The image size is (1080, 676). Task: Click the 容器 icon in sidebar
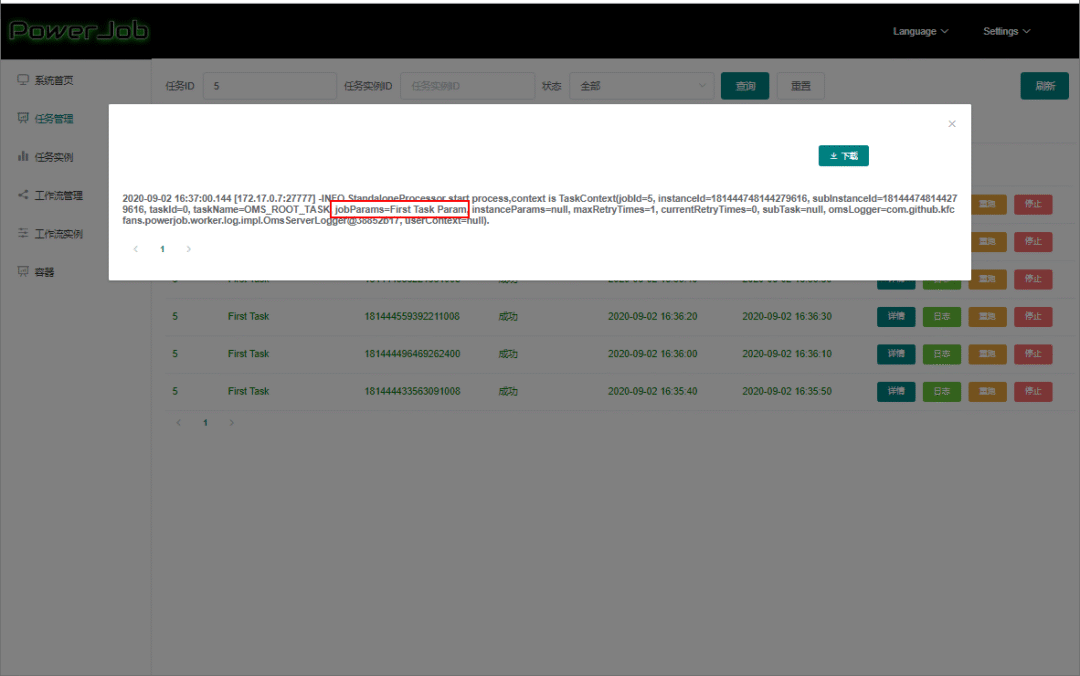[23, 271]
